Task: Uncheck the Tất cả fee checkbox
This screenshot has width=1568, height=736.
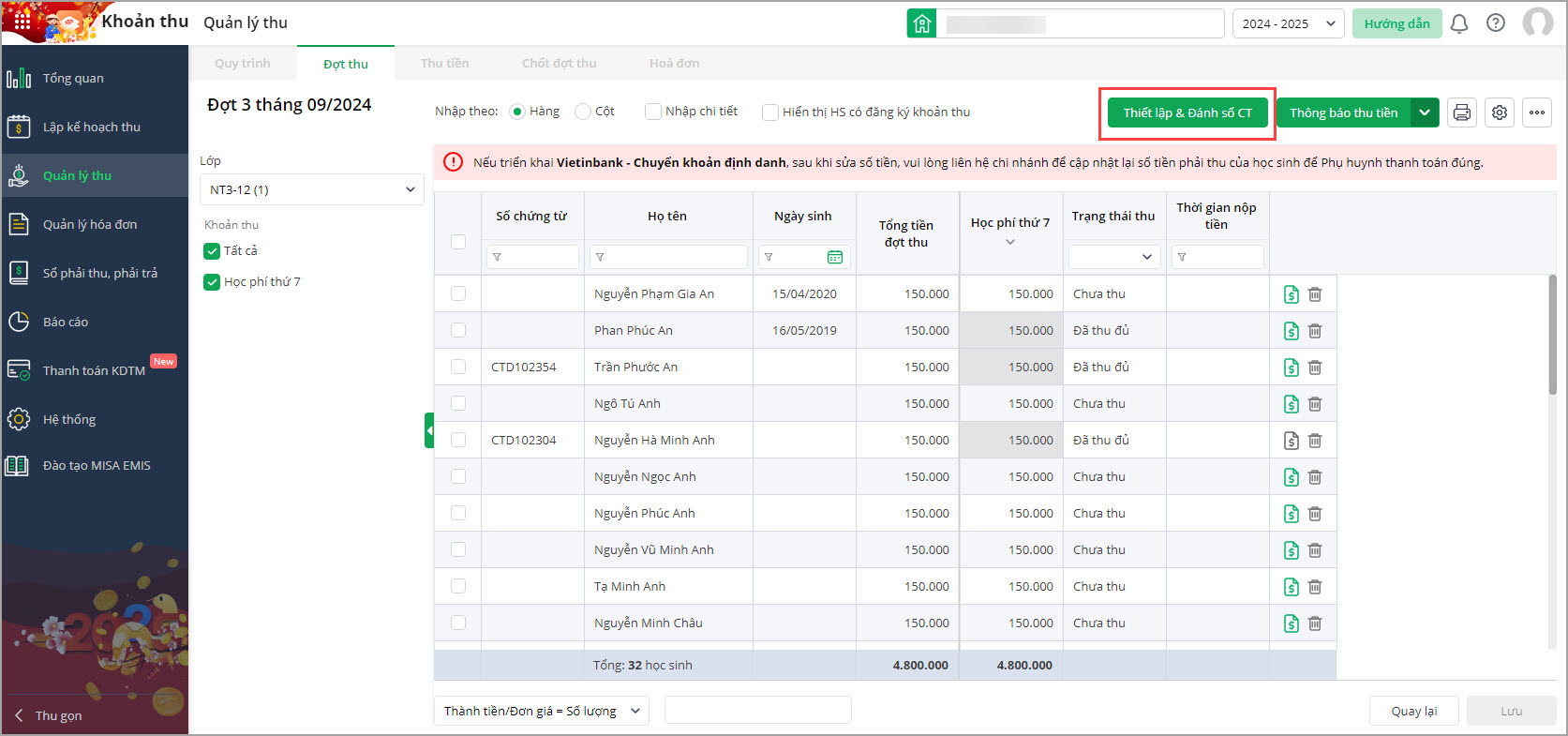Action: click(212, 251)
